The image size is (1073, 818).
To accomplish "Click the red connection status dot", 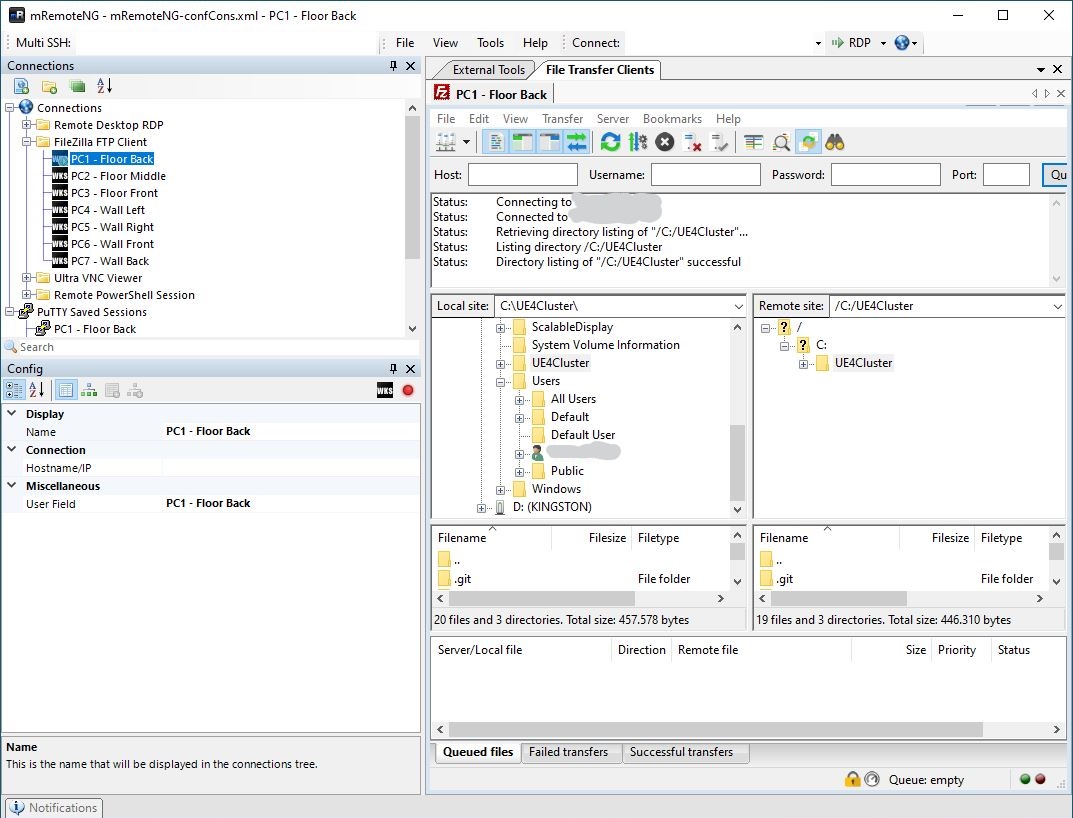I will coord(408,390).
